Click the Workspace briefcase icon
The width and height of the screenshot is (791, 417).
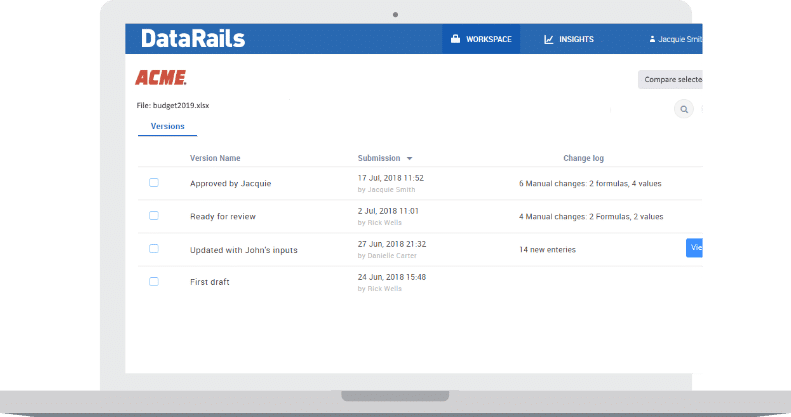coord(455,39)
